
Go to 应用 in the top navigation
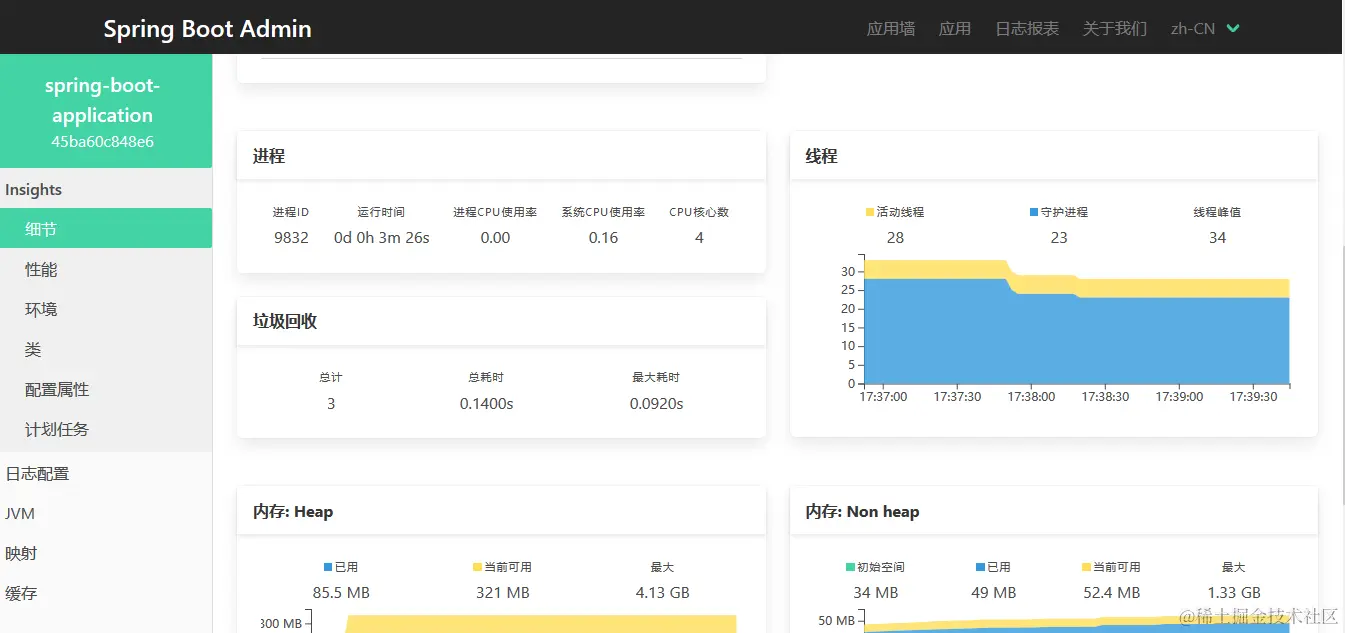(x=955, y=29)
